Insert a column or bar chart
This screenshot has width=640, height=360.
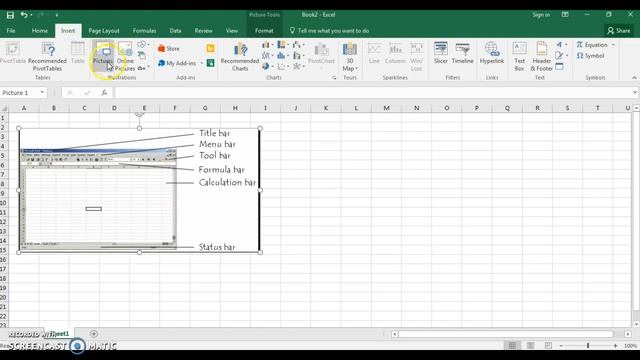[266, 44]
